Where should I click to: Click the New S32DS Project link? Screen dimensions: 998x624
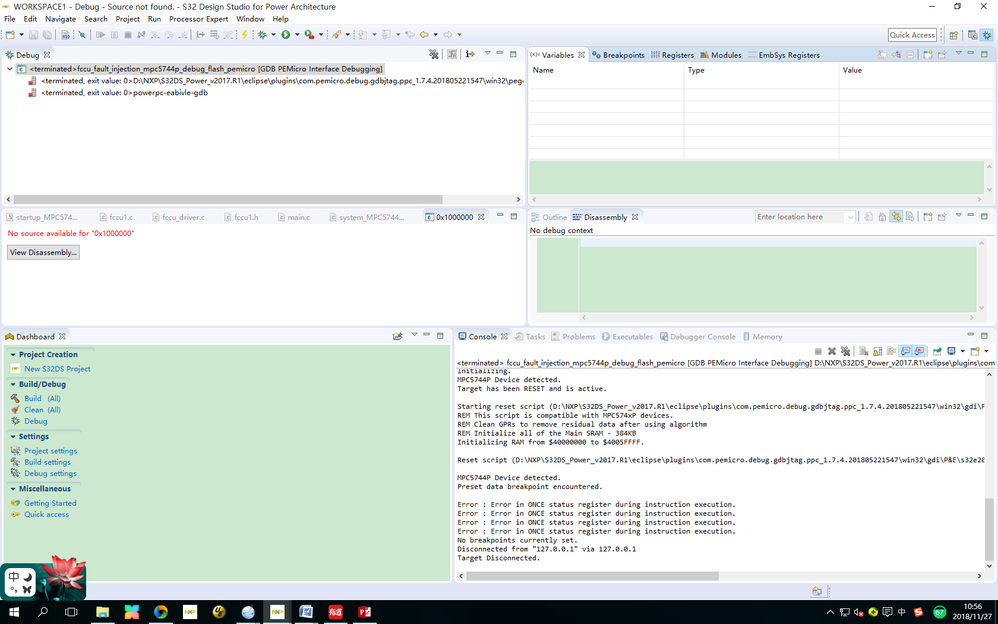click(x=57, y=369)
